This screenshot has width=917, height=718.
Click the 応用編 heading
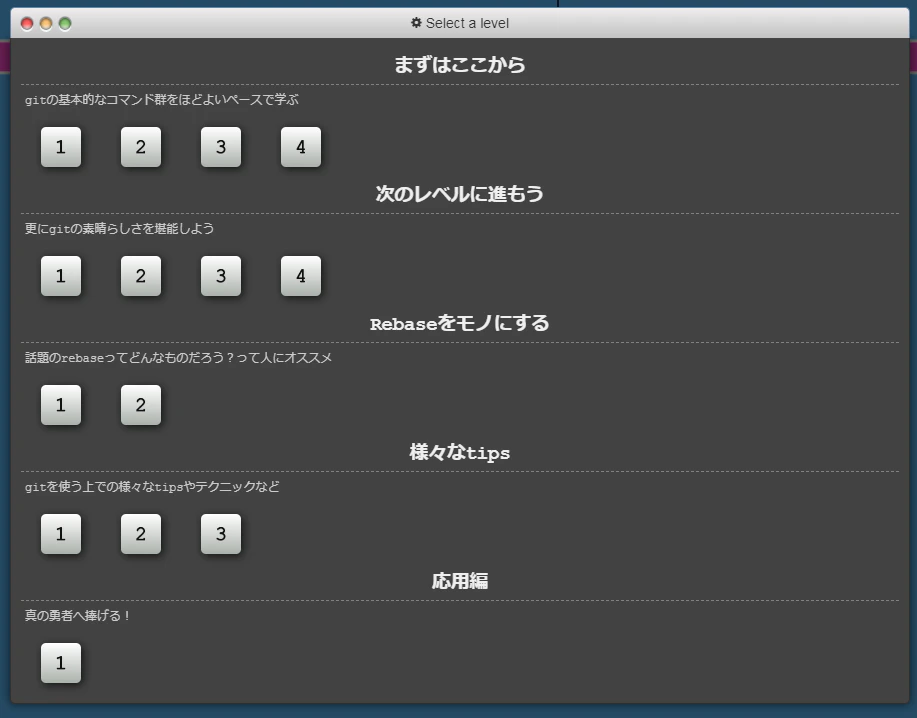(460, 581)
